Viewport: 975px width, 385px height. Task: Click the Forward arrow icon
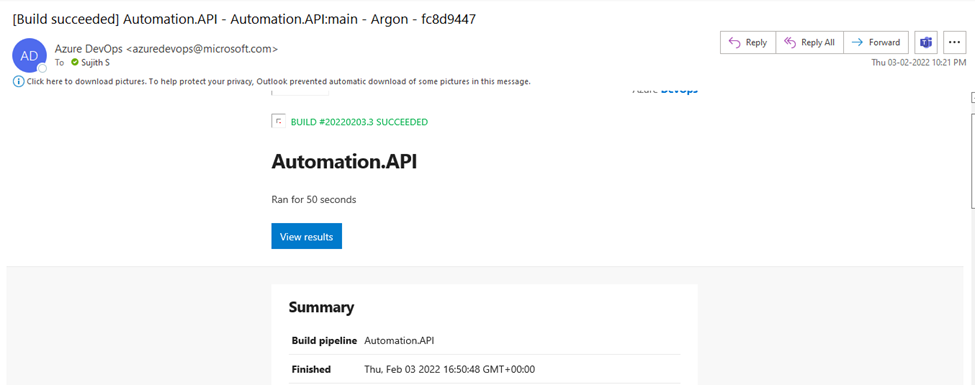coord(857,42)
